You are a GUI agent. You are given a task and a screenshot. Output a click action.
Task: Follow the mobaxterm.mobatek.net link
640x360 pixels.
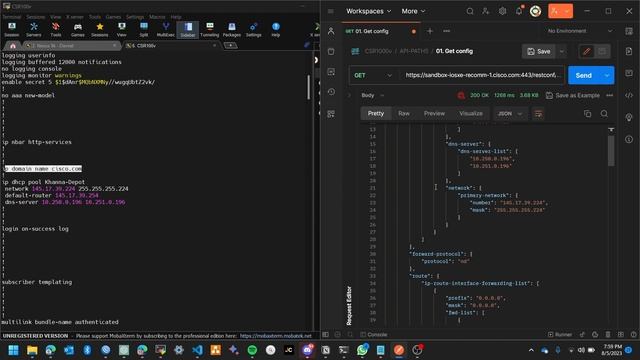point(276,336)
